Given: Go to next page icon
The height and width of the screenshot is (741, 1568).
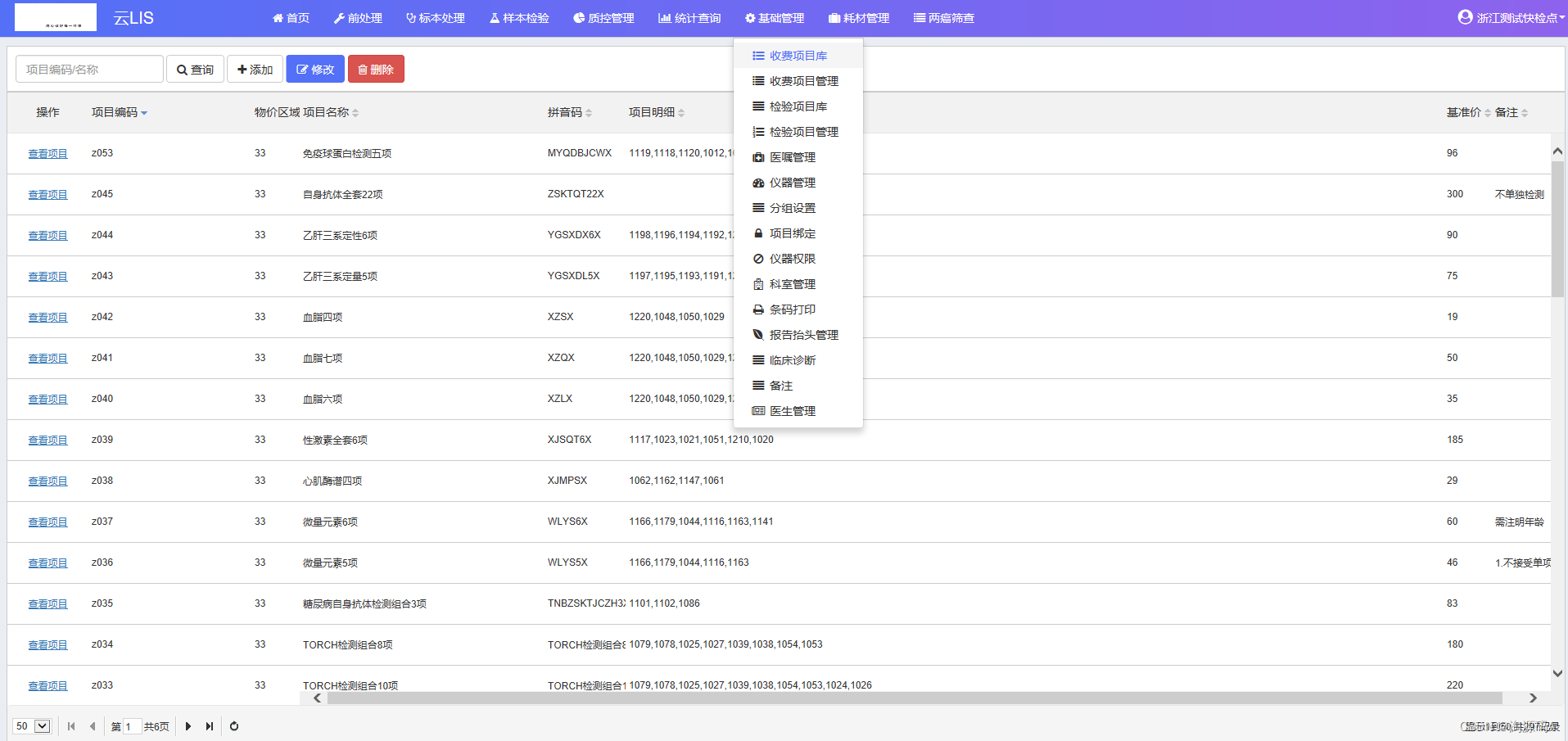Looking at the screenshot, I should 188,726.
